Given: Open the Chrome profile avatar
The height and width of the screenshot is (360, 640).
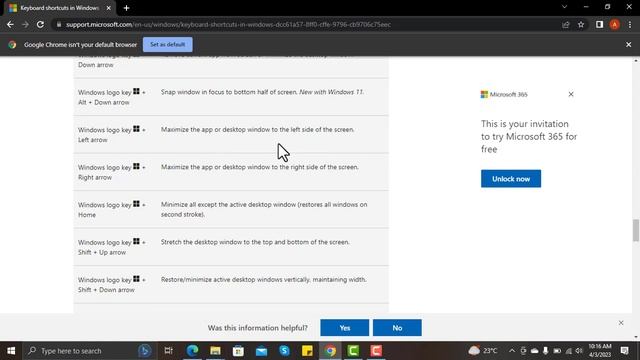Looking at the screenshot, I should 615,24.
